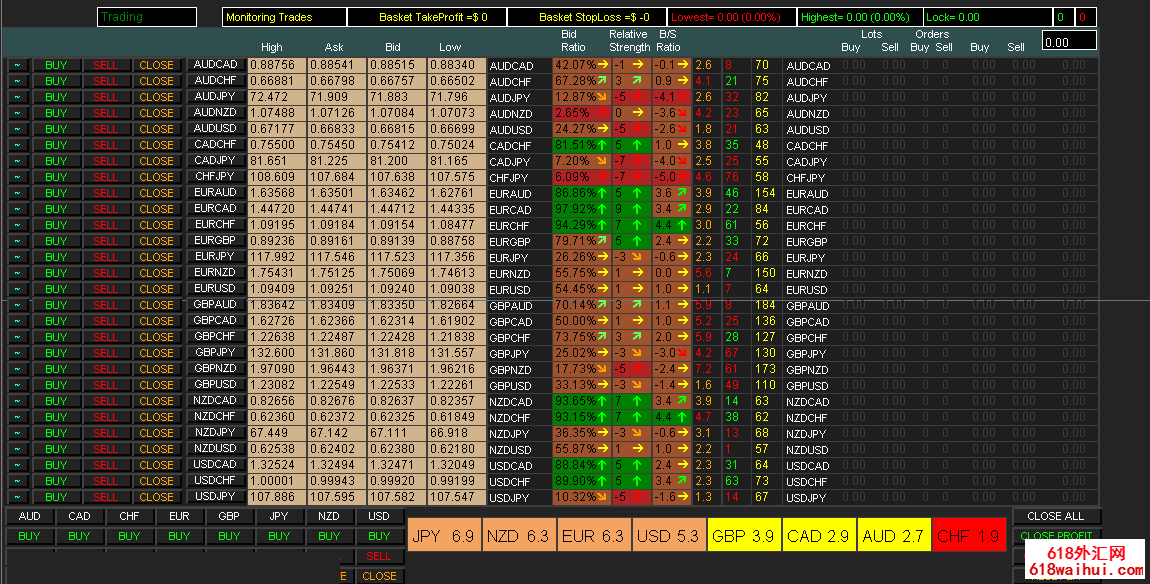Viewport: 1150px width, 584px height.
Task: Hit the ~ icon on the NZDUSD row
Action: point(19,449)
